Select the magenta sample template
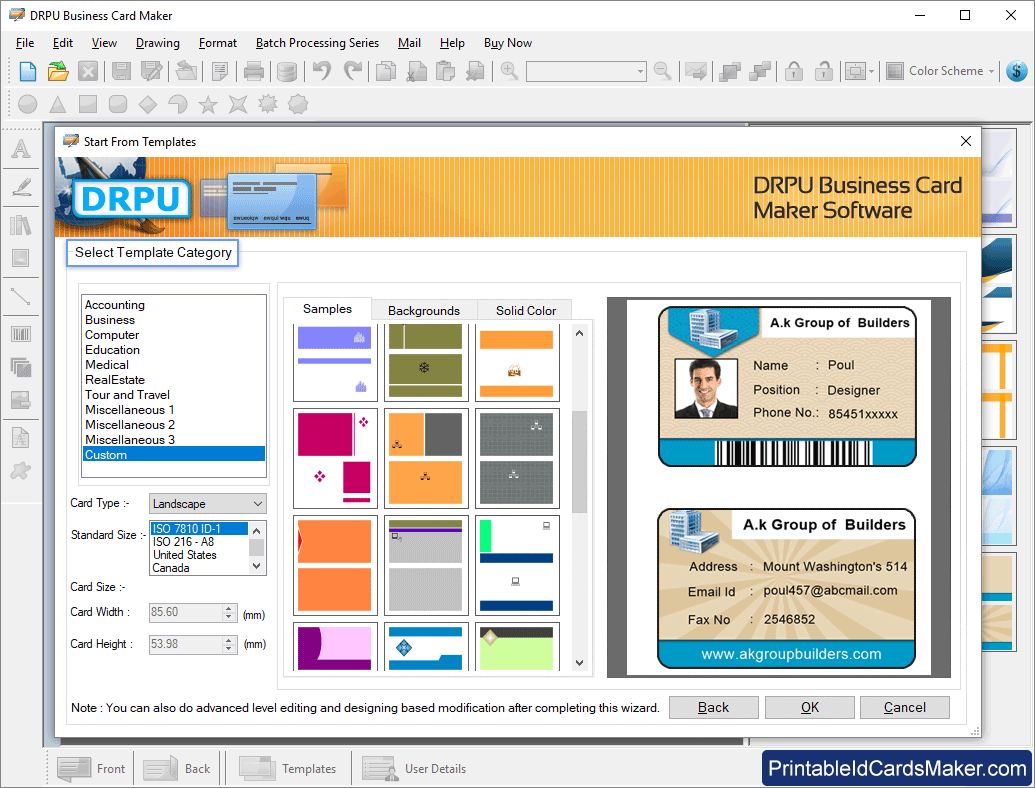Viewport: 1035px width, 788px height. (x=335, y=458)
